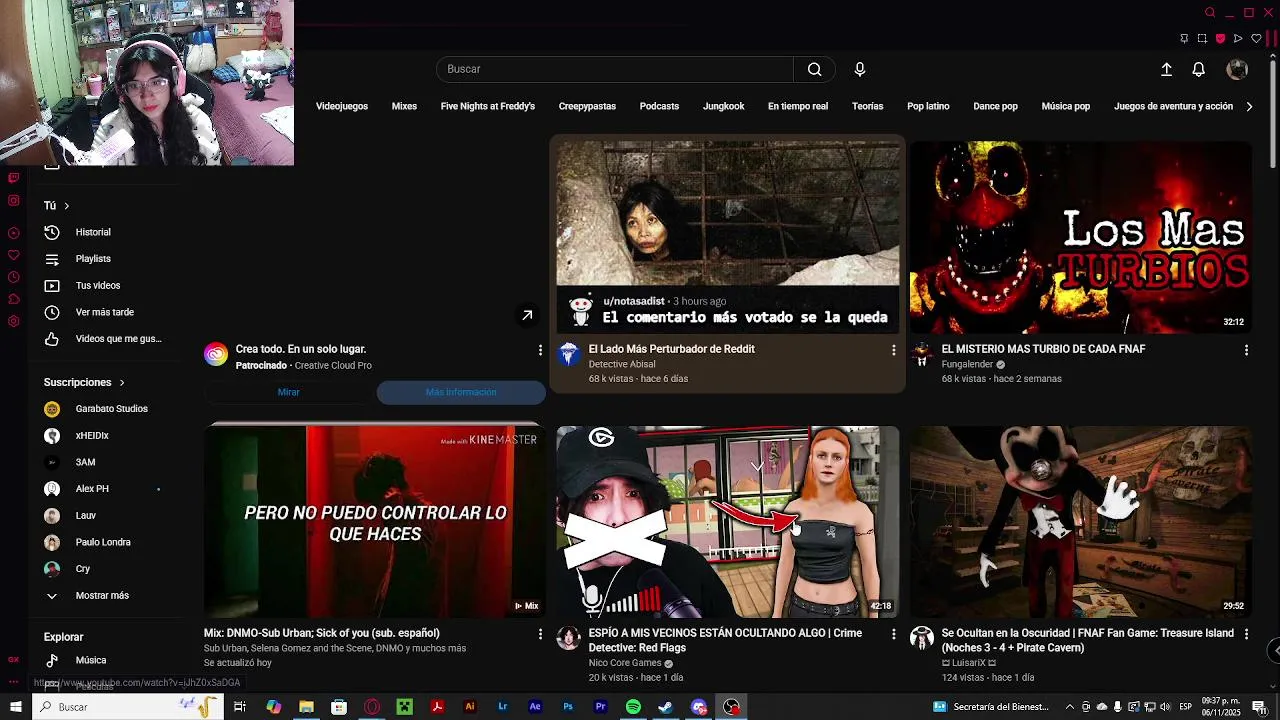Open options for Se Ocultan en la Oscuridad video

click(1246, 634)
